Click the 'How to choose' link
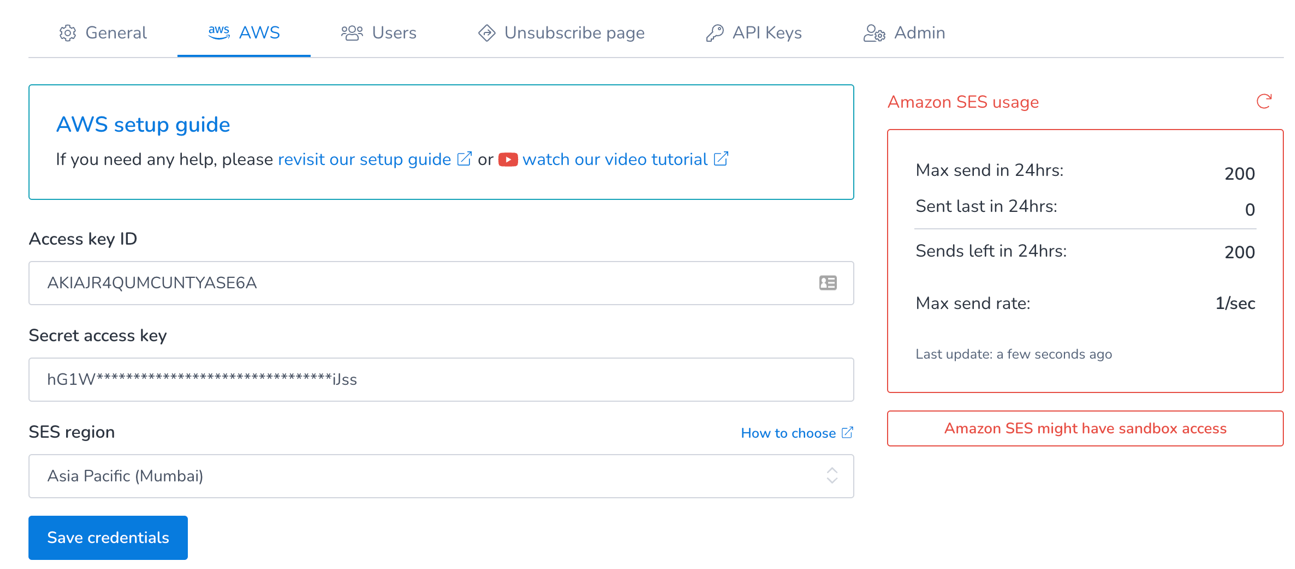Viewport: 1295px width, 569px height. point(788,433)
